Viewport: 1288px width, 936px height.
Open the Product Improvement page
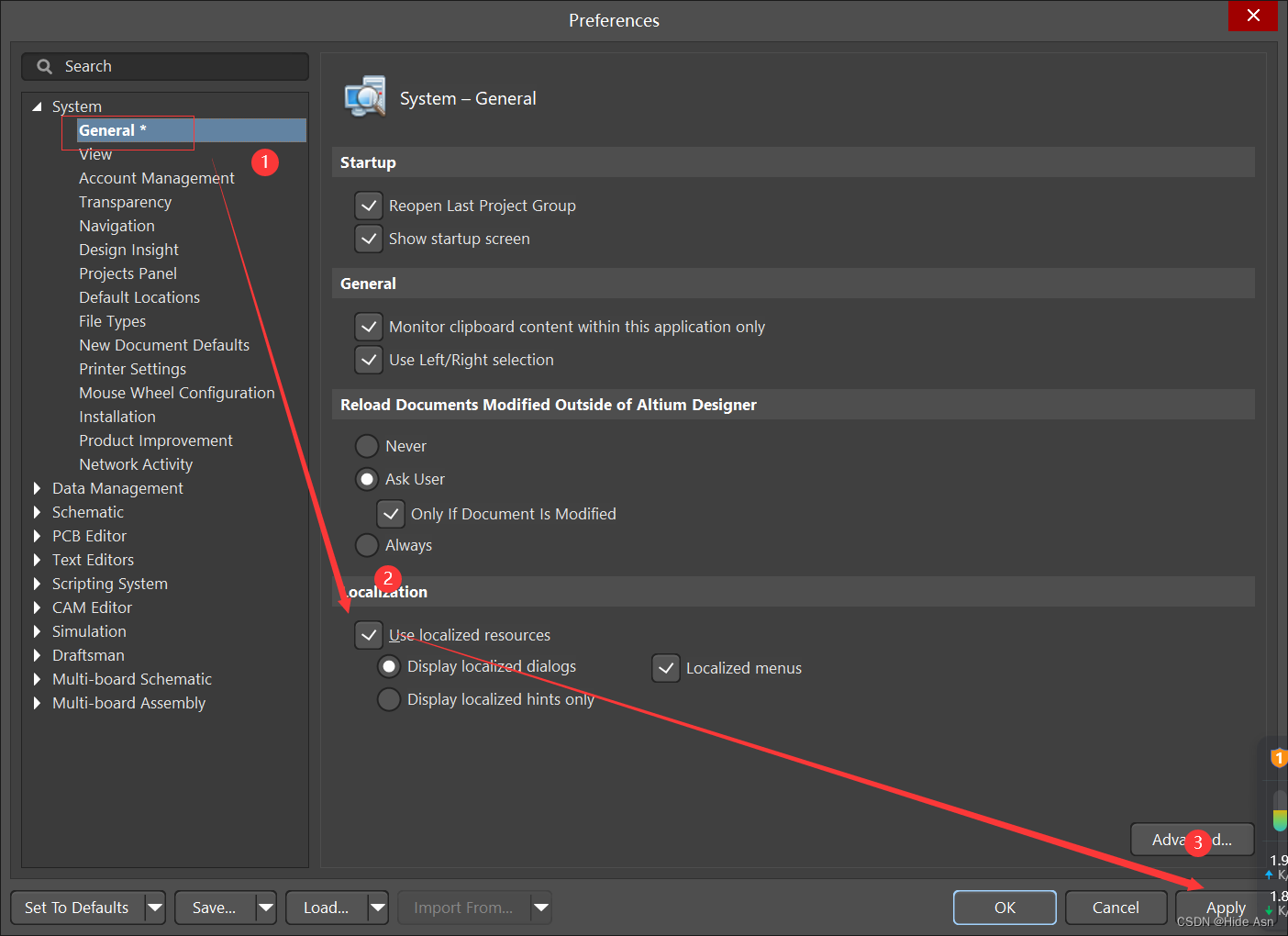tap(156, 440)
